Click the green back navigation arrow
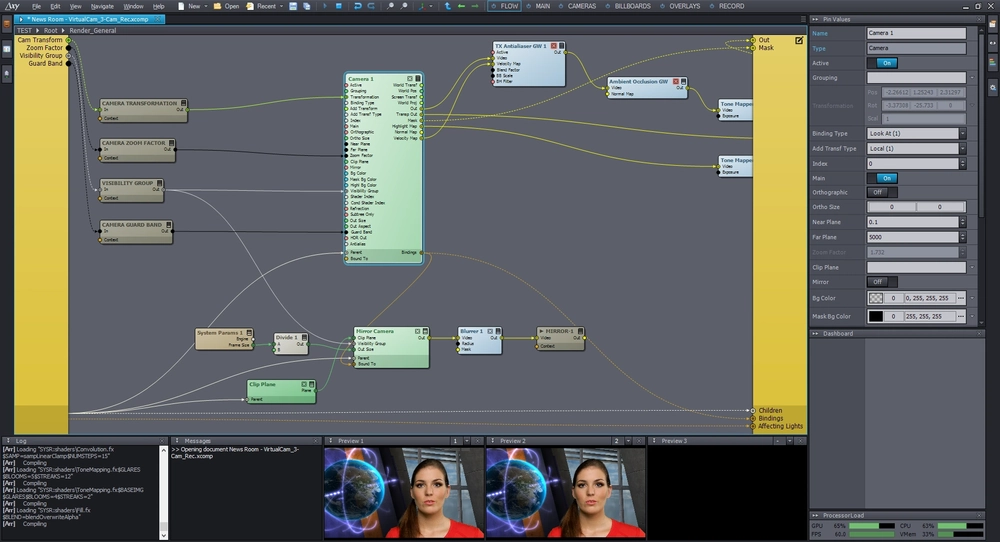Viewport: 1000px width, 542px height. coord(461,6)
